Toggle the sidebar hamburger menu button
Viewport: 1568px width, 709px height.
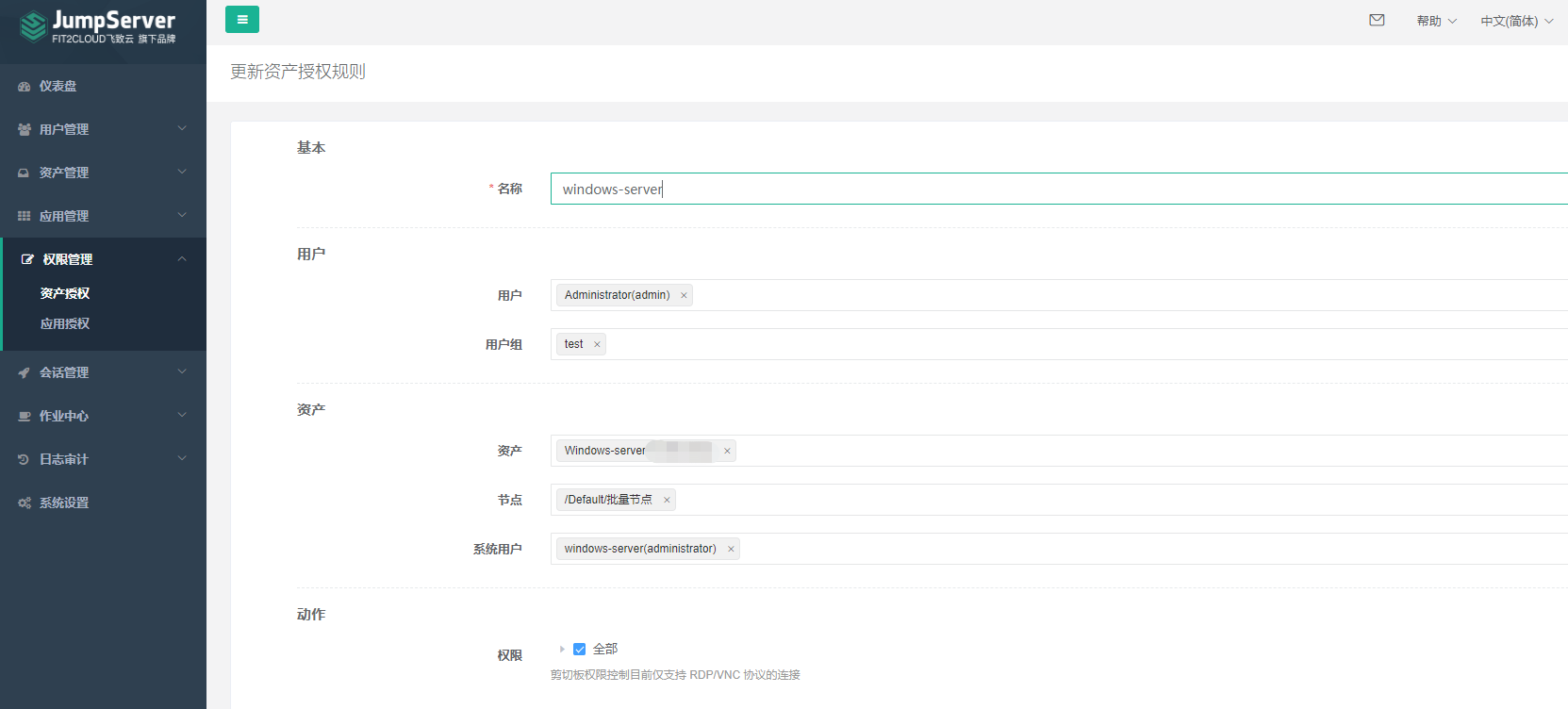[242, 20]
